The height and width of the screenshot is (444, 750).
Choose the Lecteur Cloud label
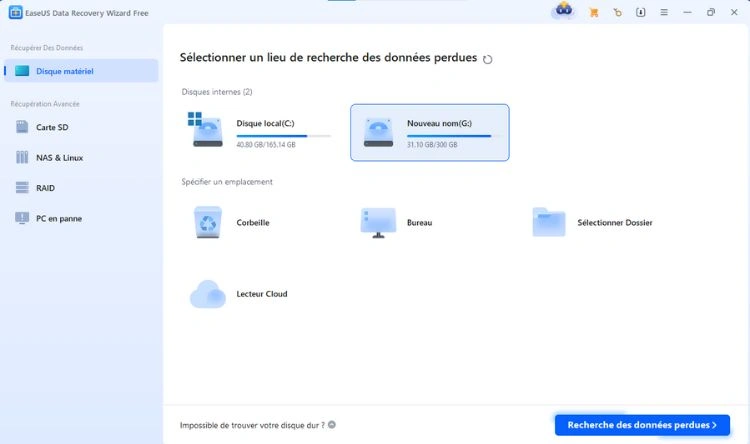(x=262, y=294)
